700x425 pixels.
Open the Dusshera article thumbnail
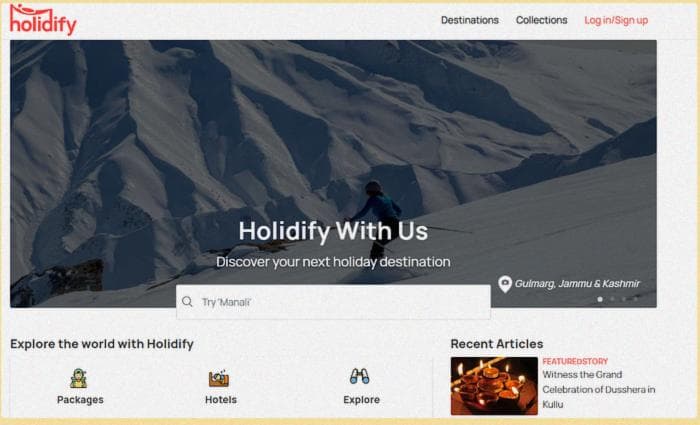tap(494, 386)
